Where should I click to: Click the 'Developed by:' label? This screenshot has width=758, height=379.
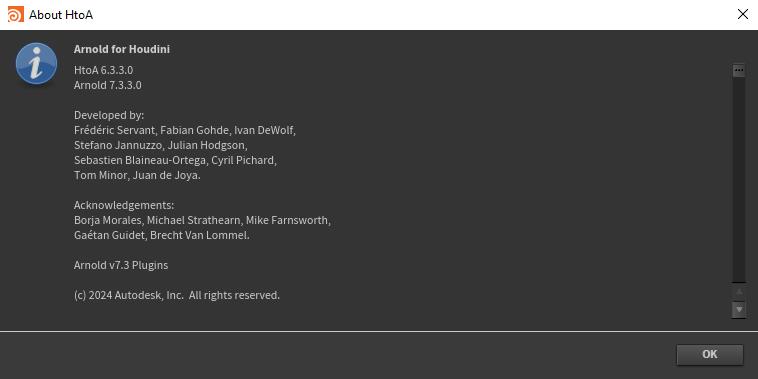109,115
